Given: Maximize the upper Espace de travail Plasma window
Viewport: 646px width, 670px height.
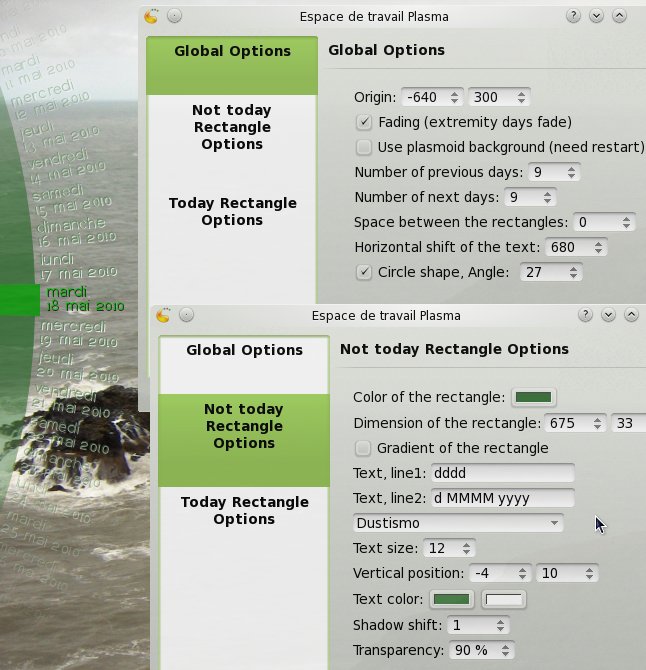Looking at the screenshot, I should pyautogui.click(x=620, y=16).
